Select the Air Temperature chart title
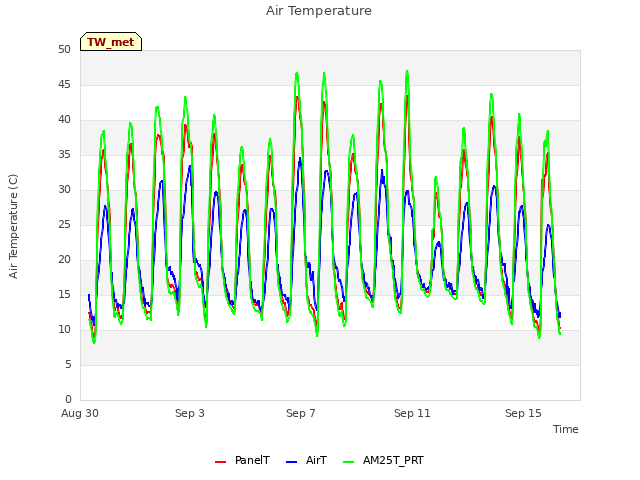The height and width of the screenshot is (480, 640). click(x=319, y=11)
